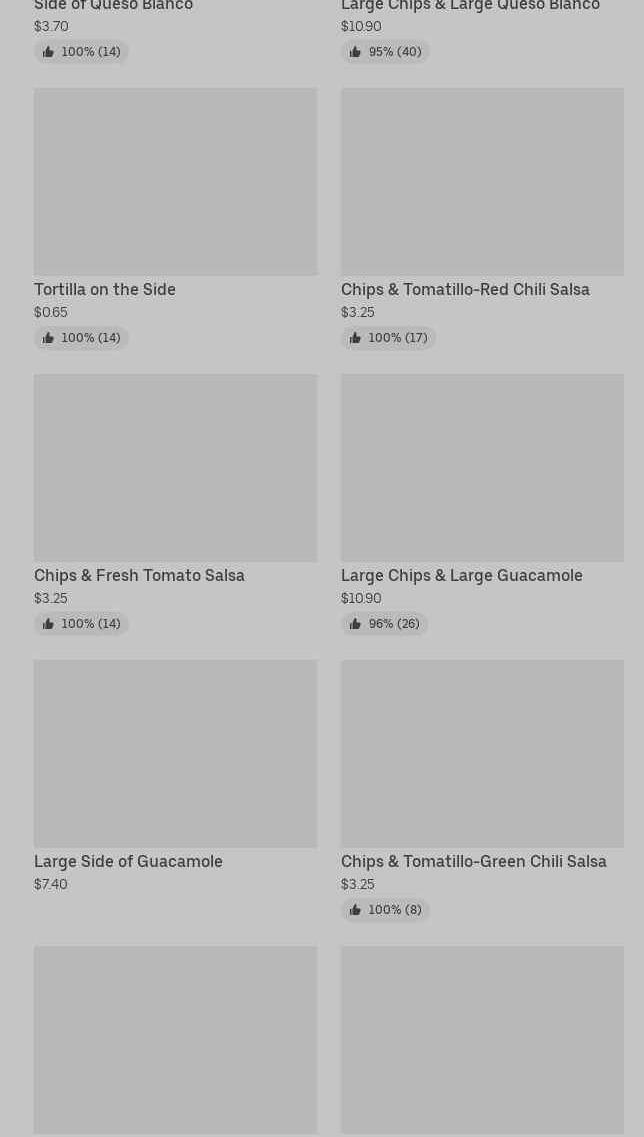Open the Large Chips & Large Guacamole image
The height and width of the screenshot is (1137, 644).
[482, 467]
